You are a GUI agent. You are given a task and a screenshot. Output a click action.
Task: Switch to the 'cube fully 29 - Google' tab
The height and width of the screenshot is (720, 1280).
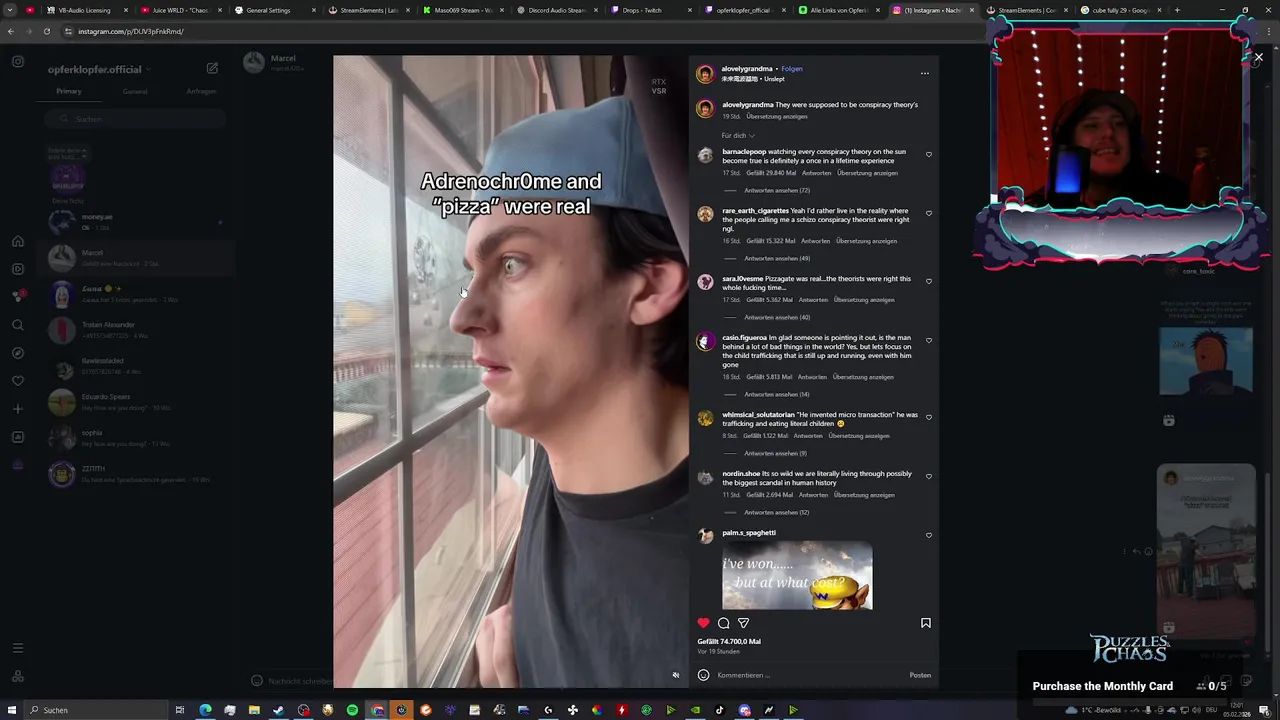(x=1120, y=10)
